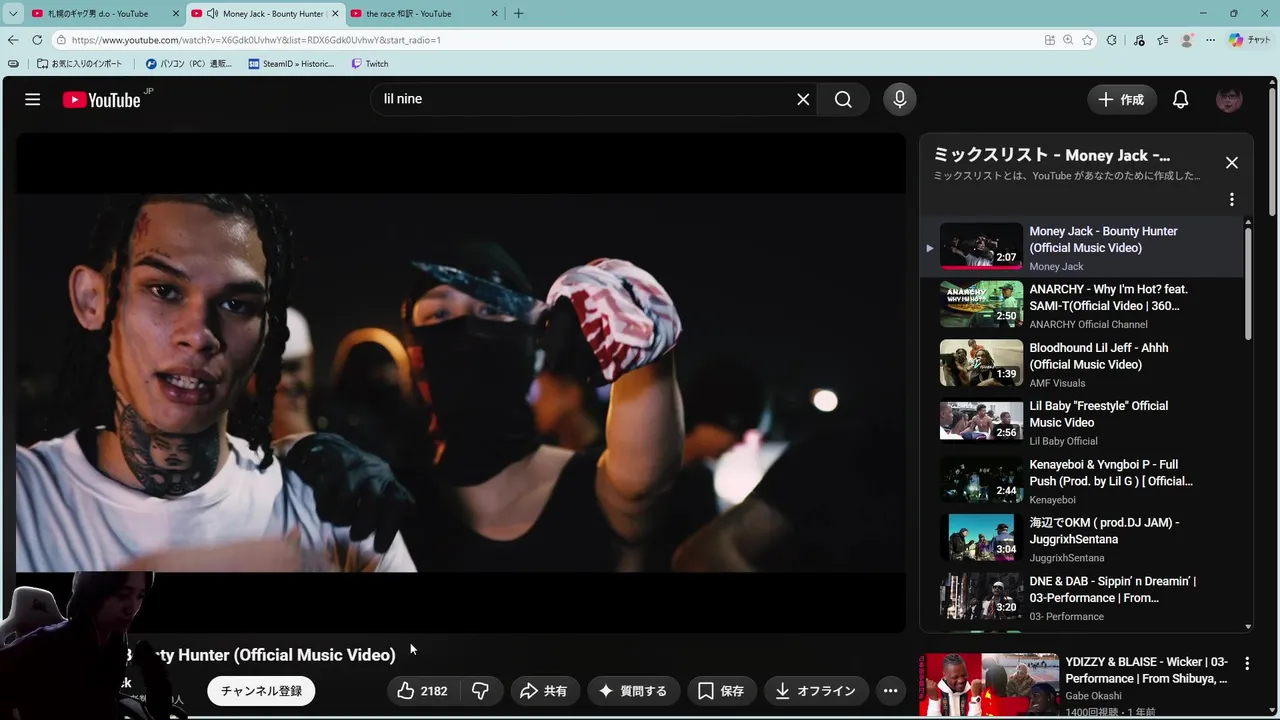Pause the video by clicking player
The image size is (1280, 720).
pyautogui.click(x=461, y=382)
